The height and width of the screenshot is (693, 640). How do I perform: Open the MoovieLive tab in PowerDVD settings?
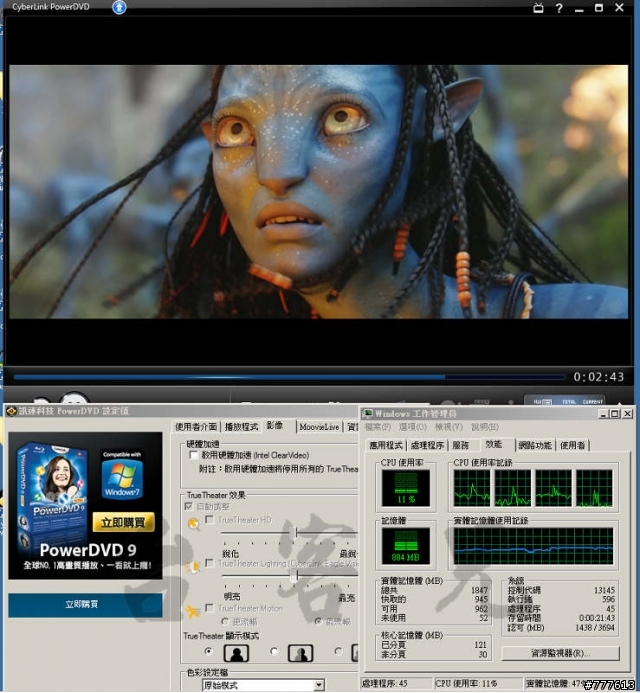319,426
